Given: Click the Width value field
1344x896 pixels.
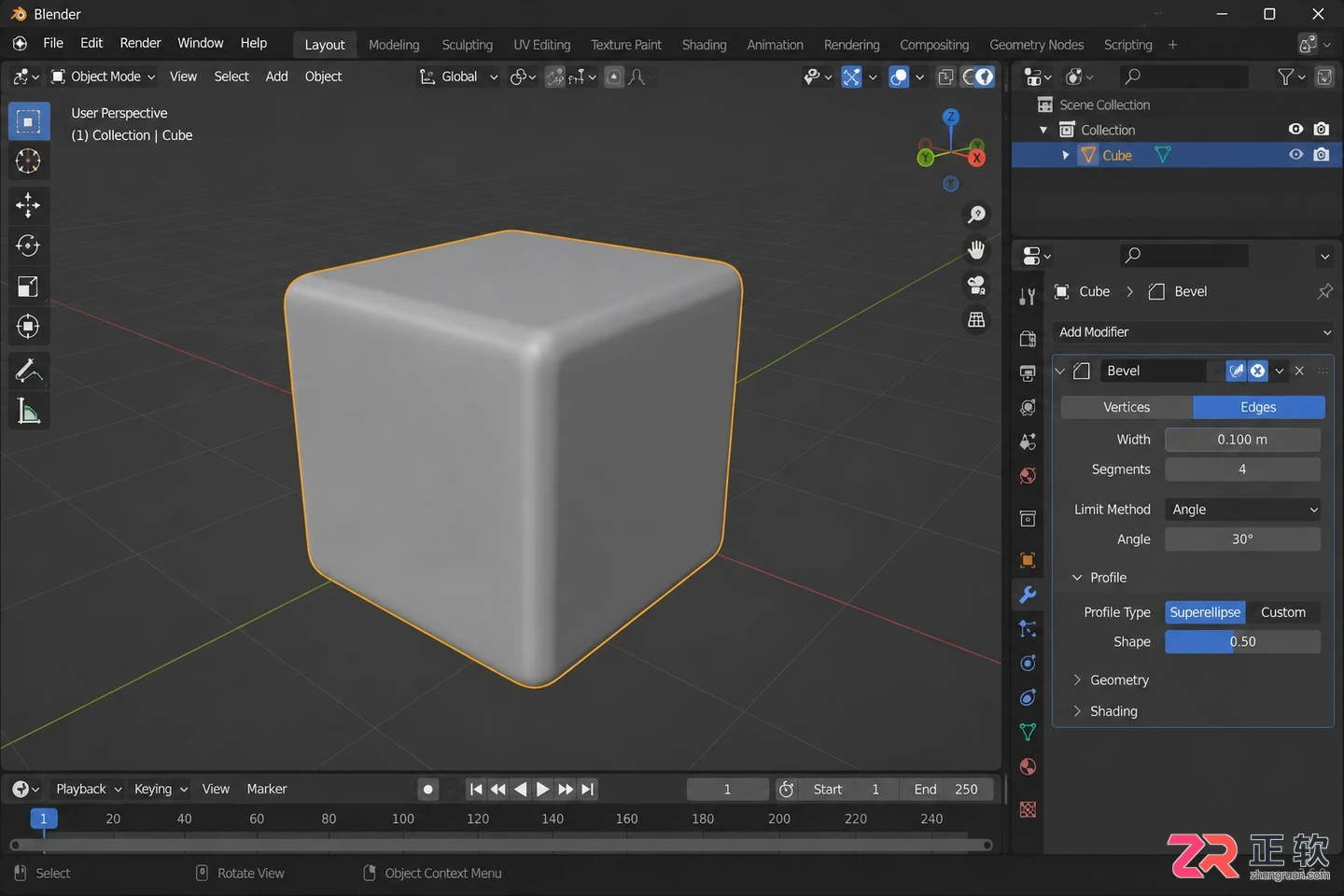Looking at the screenshot, I should coord(1243,440).
